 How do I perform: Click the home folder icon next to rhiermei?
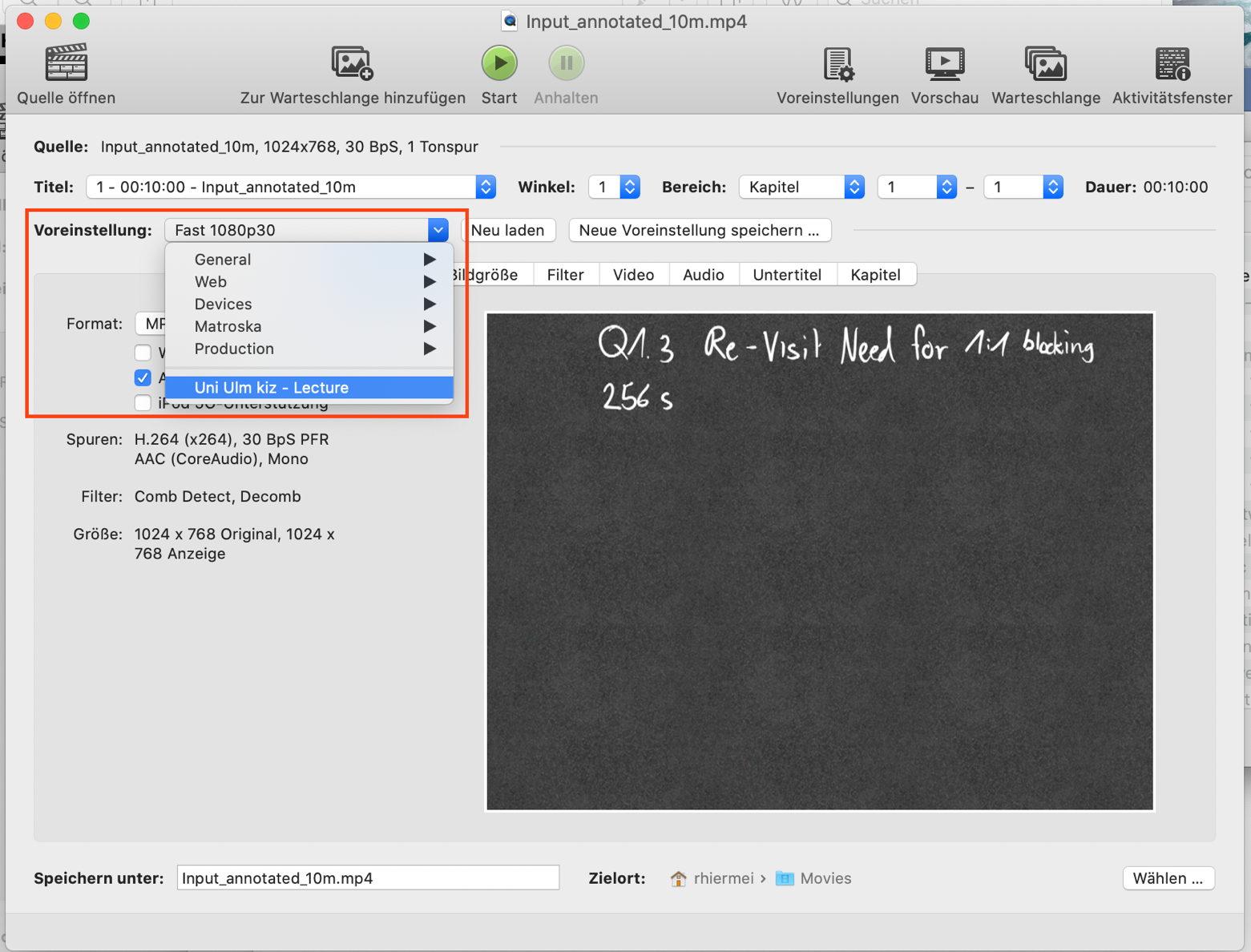click(678, 878)
